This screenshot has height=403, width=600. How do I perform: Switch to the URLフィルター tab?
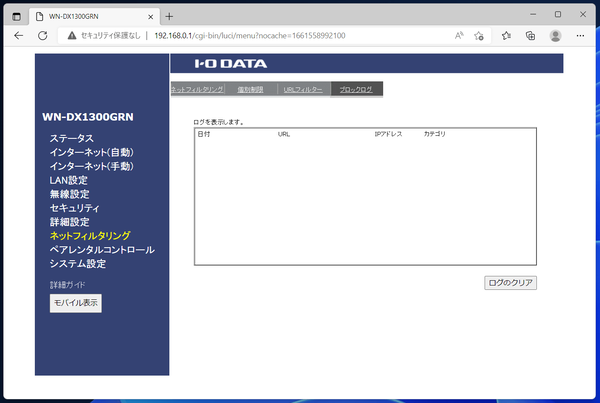tap(302, 90)
